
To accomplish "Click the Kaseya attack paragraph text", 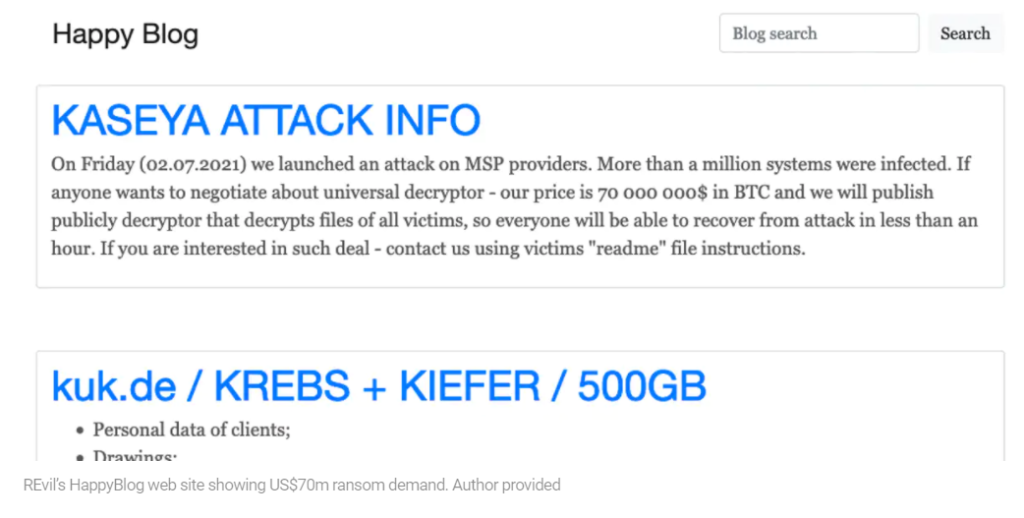I will point(514,206).
